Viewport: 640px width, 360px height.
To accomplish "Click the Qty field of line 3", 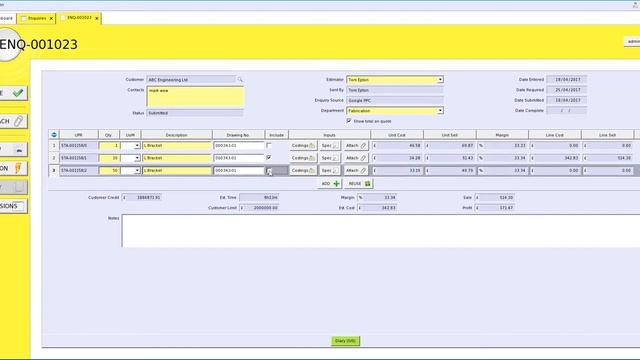I will coord(109,171).
